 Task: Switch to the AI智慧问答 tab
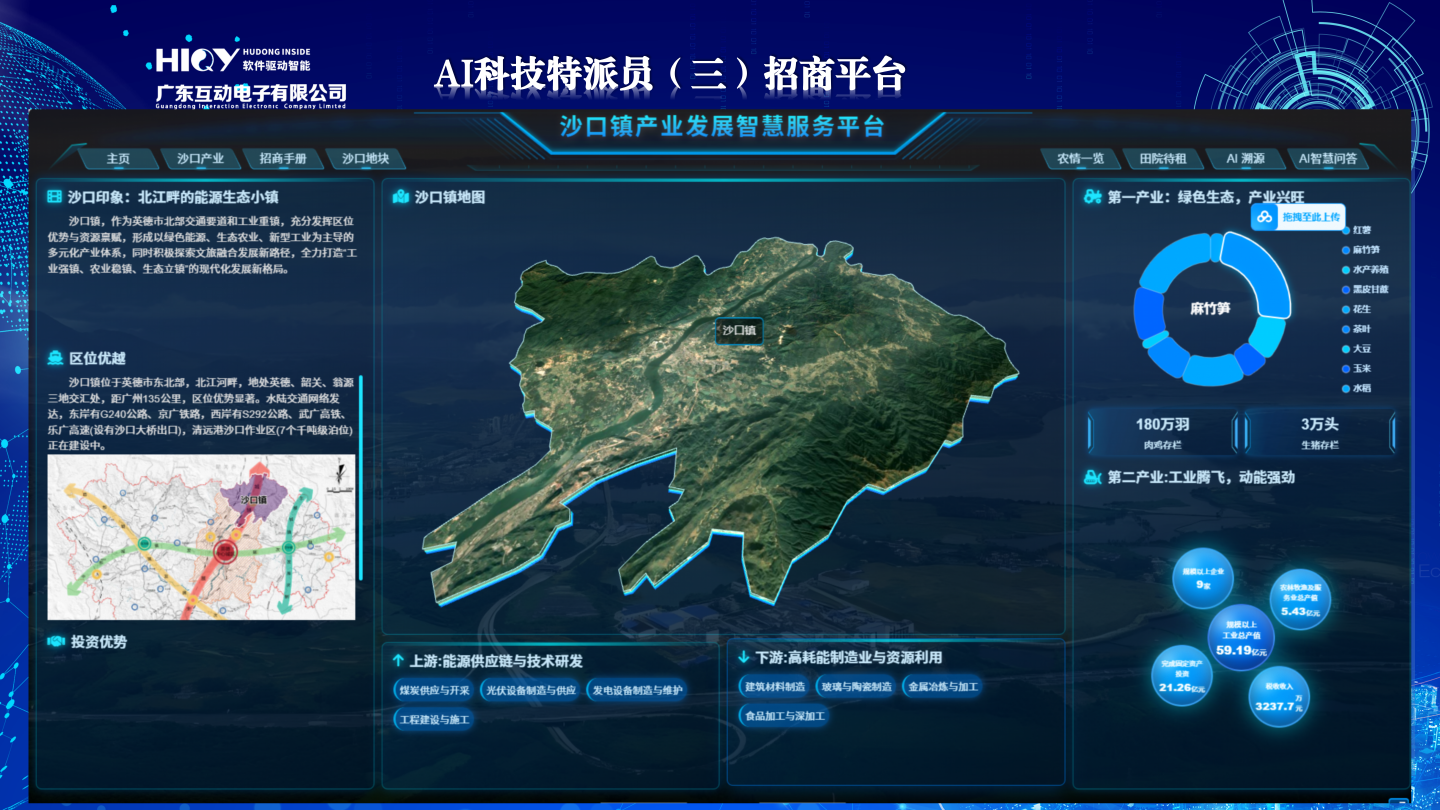click(1327, 158)
